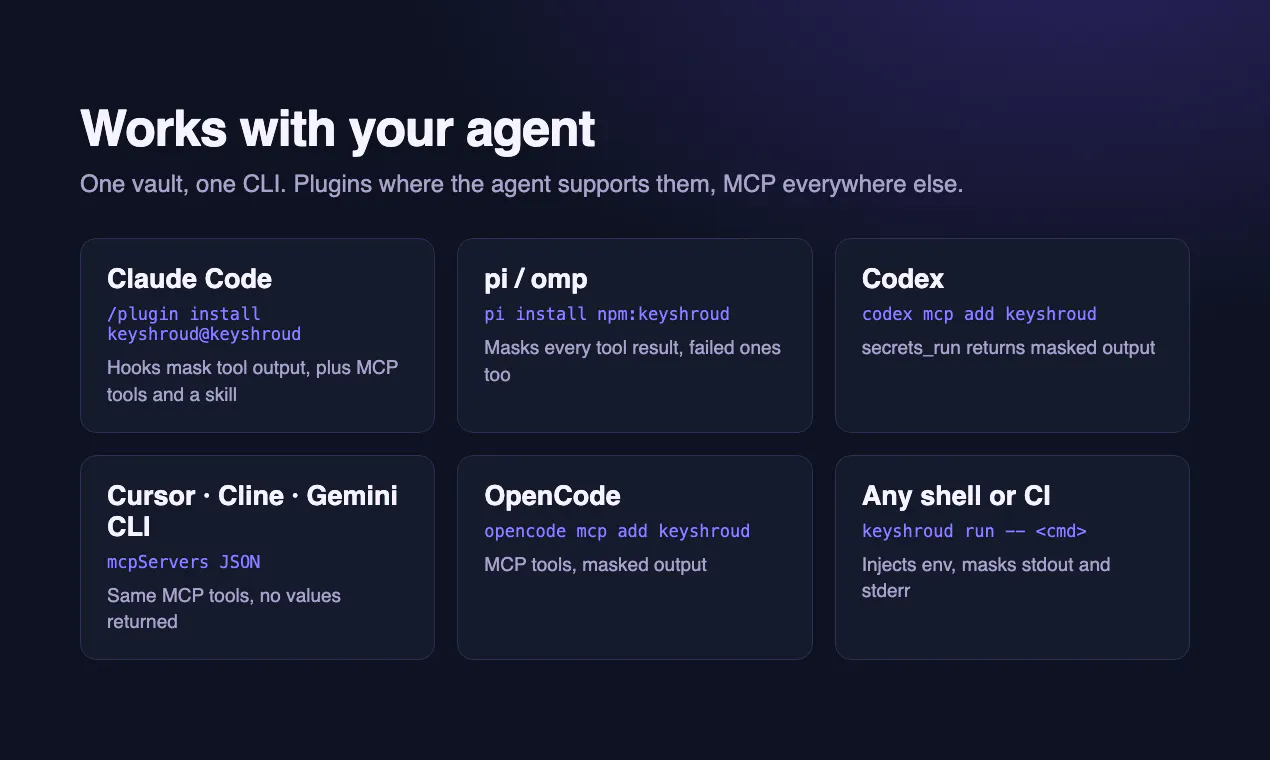Image resolution: width=1270 pixels, height=760 pixels.
Task: Select the pi install npm:keyshroud command
Action: click(x=607, y=314)
